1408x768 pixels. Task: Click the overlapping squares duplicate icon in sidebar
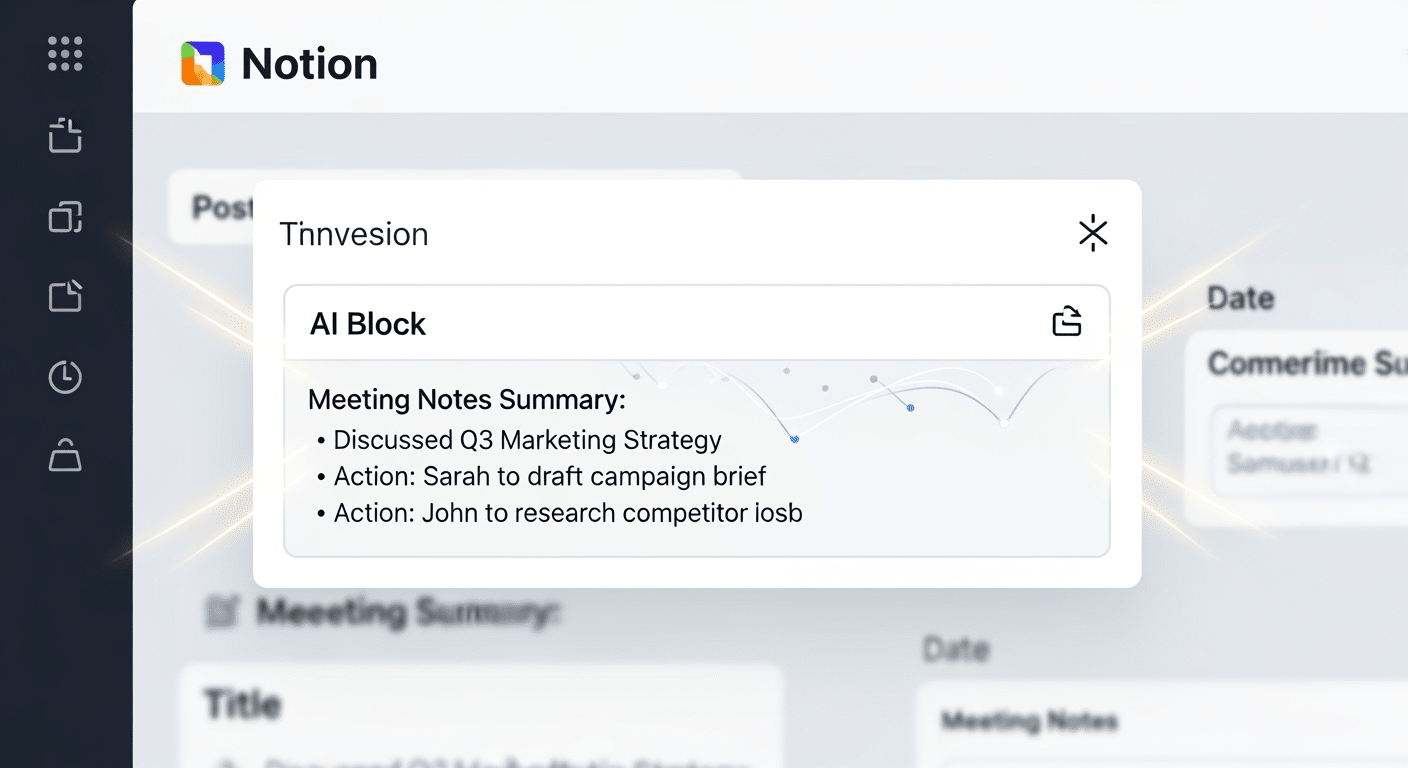[x=65, y=217]
